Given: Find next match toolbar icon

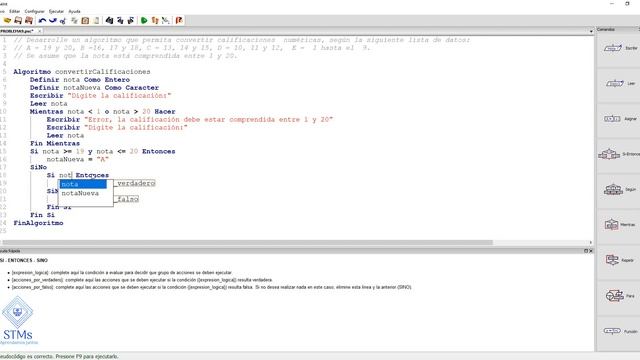Looking at the screenshot, I should point(131,20).
